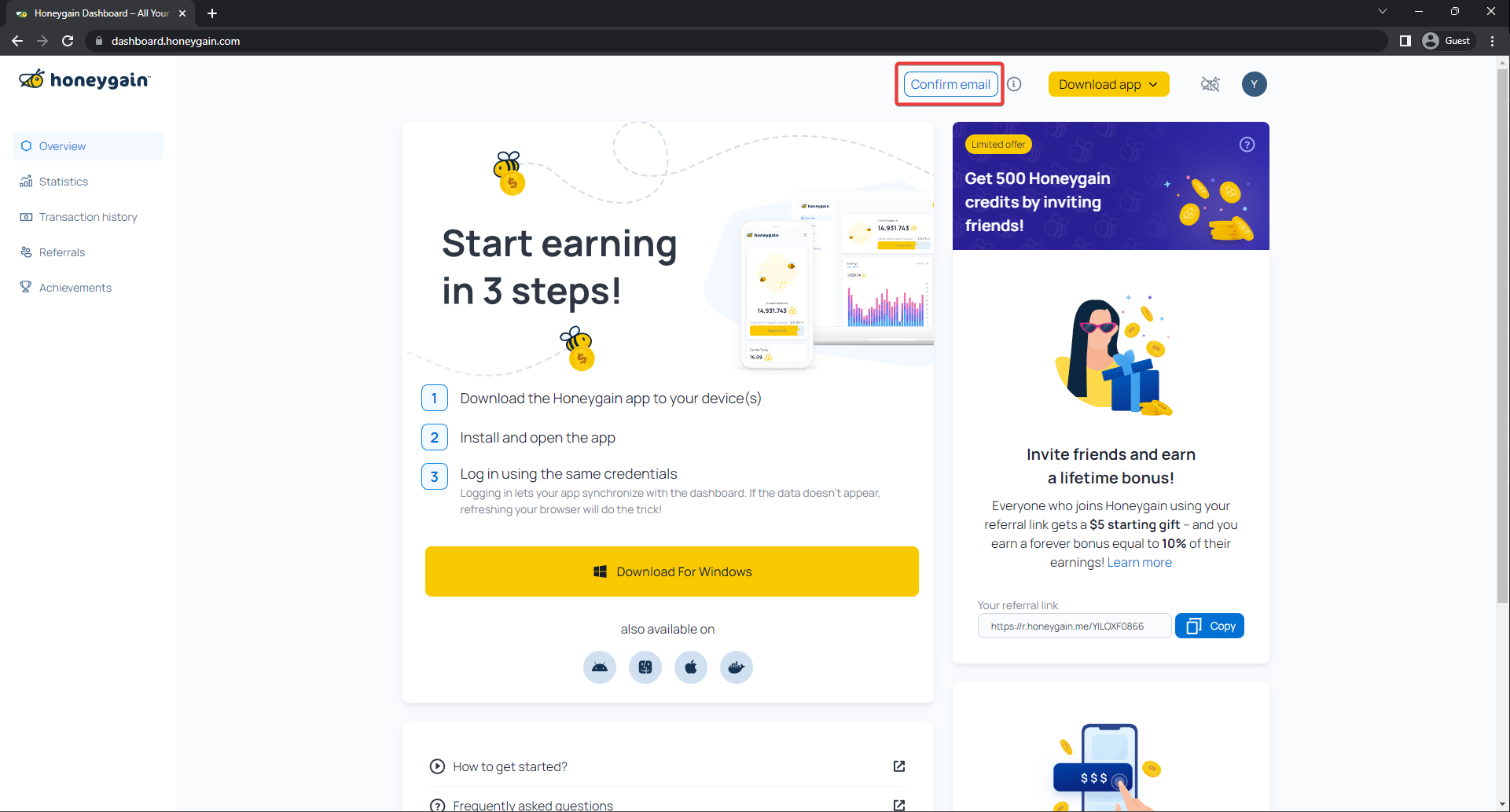Open the Y user avatar menu

pyautogui.click(x=1254, y=84)
